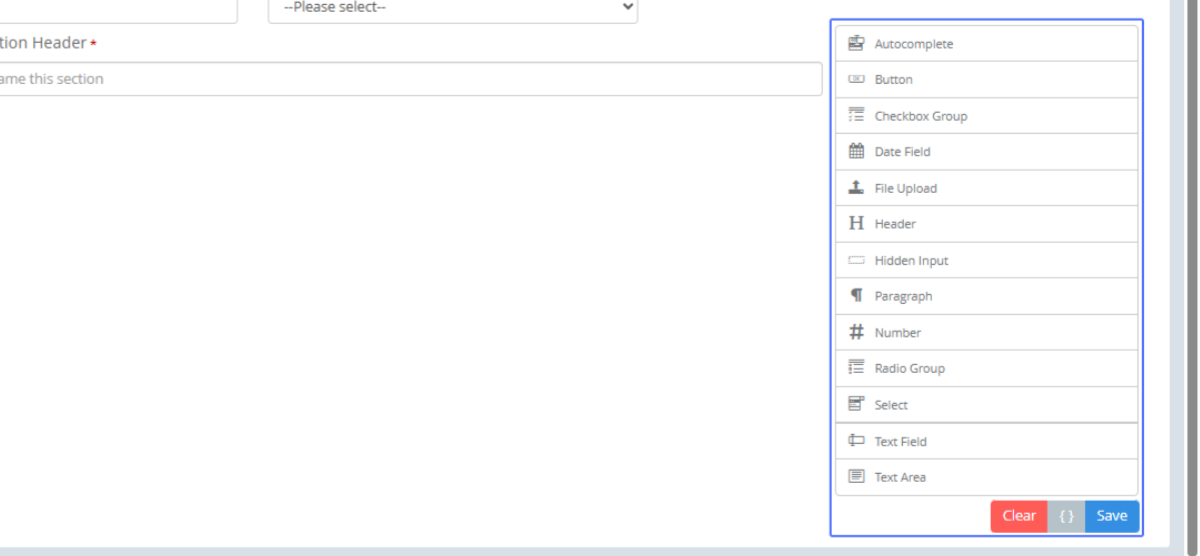Click the Header H icon
Screen dimensions: 1200x556
tap(856, 223)
